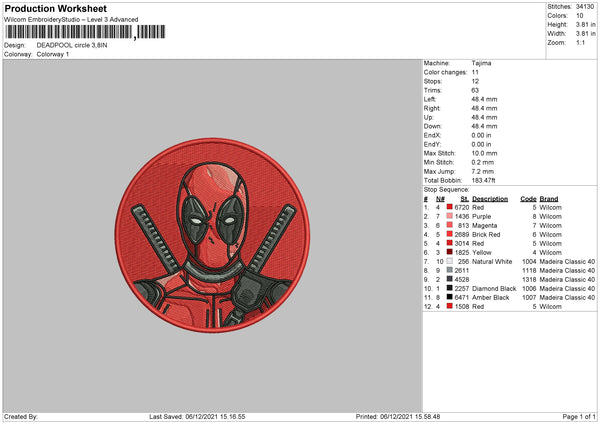The image size is (600, 424).
Task: Select the Brick Red description text
Action: tap(486, 235)
